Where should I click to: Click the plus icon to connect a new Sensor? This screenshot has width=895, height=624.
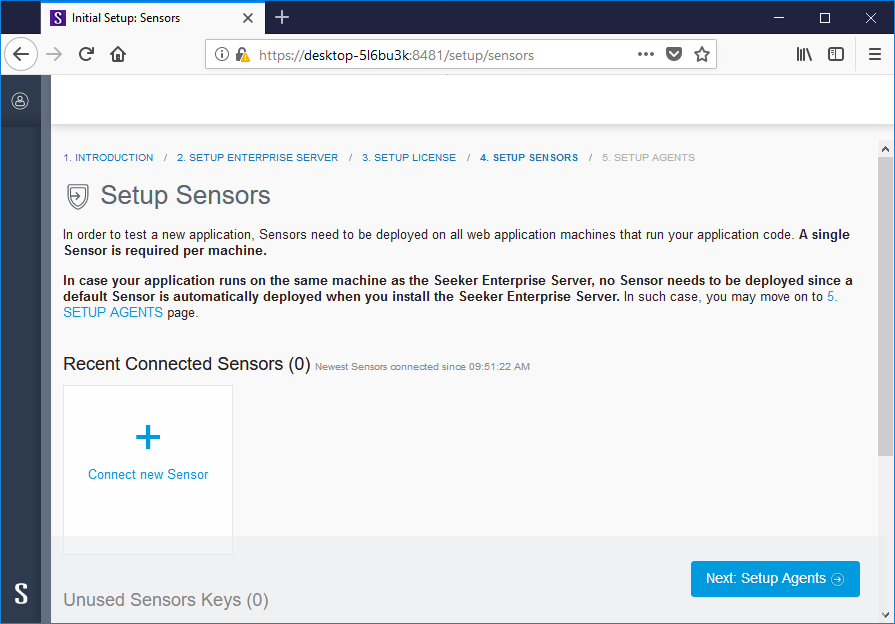(147, 437)
